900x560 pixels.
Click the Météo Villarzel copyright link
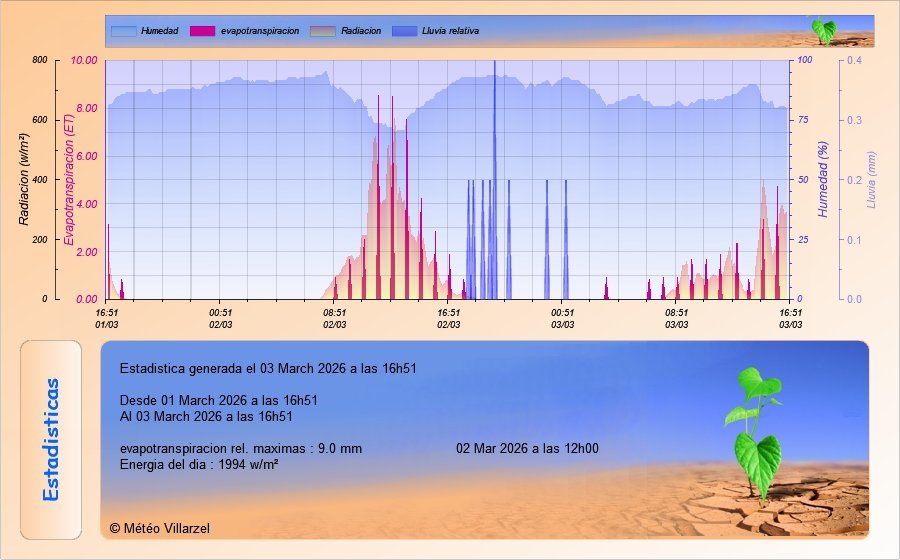(160, 528)
